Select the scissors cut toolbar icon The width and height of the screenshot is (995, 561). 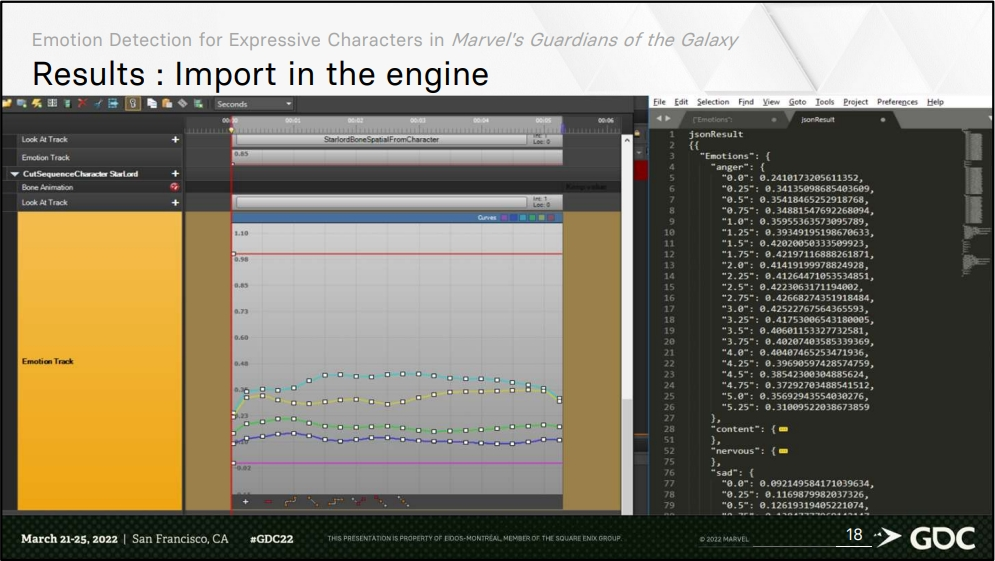[x=98, y=103]
